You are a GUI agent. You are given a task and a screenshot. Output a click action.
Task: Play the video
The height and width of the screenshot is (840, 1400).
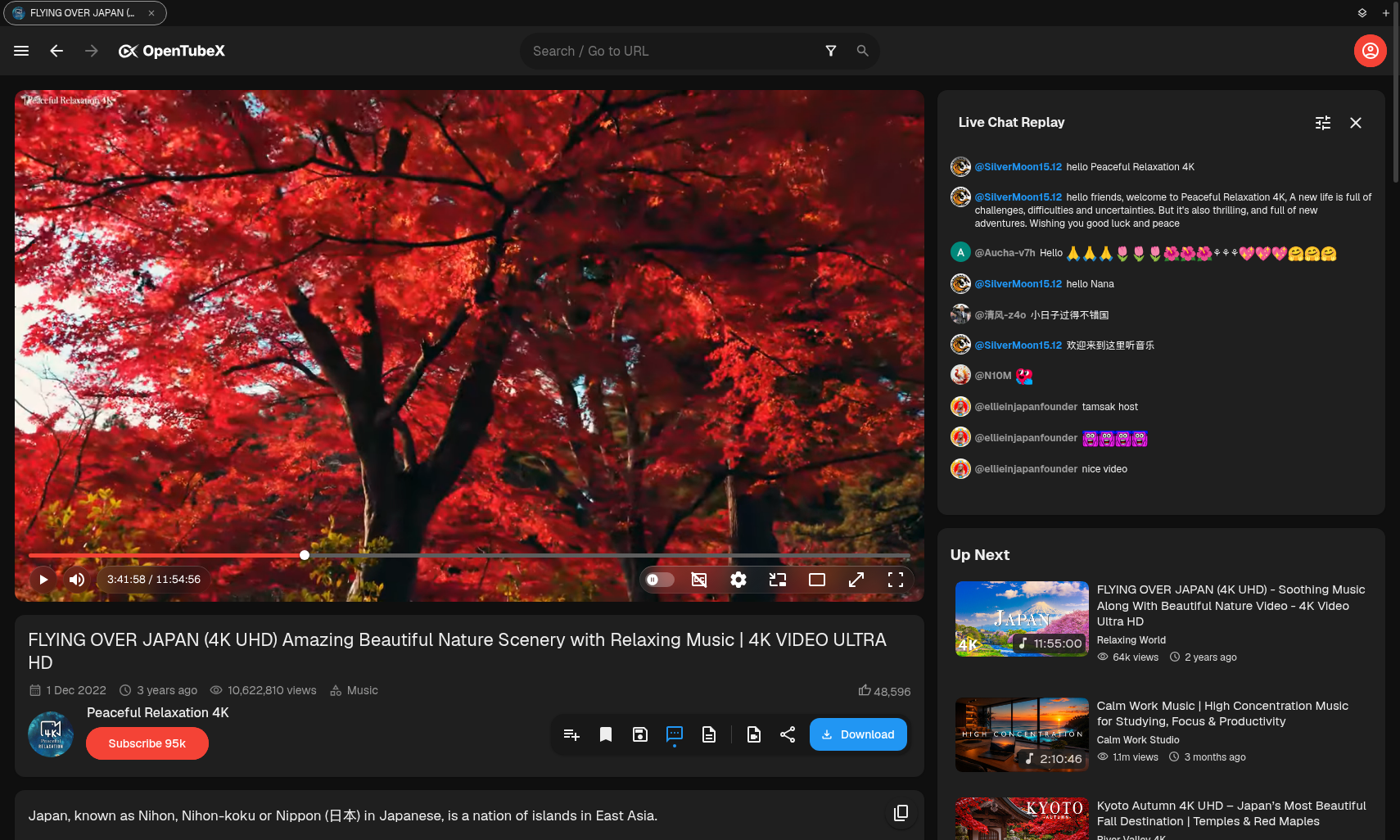pos(43,580)
